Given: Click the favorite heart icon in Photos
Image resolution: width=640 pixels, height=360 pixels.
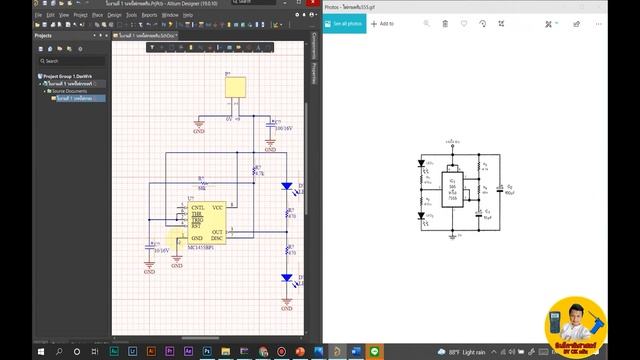Looking at the screenshot, I should click(464, 24).
